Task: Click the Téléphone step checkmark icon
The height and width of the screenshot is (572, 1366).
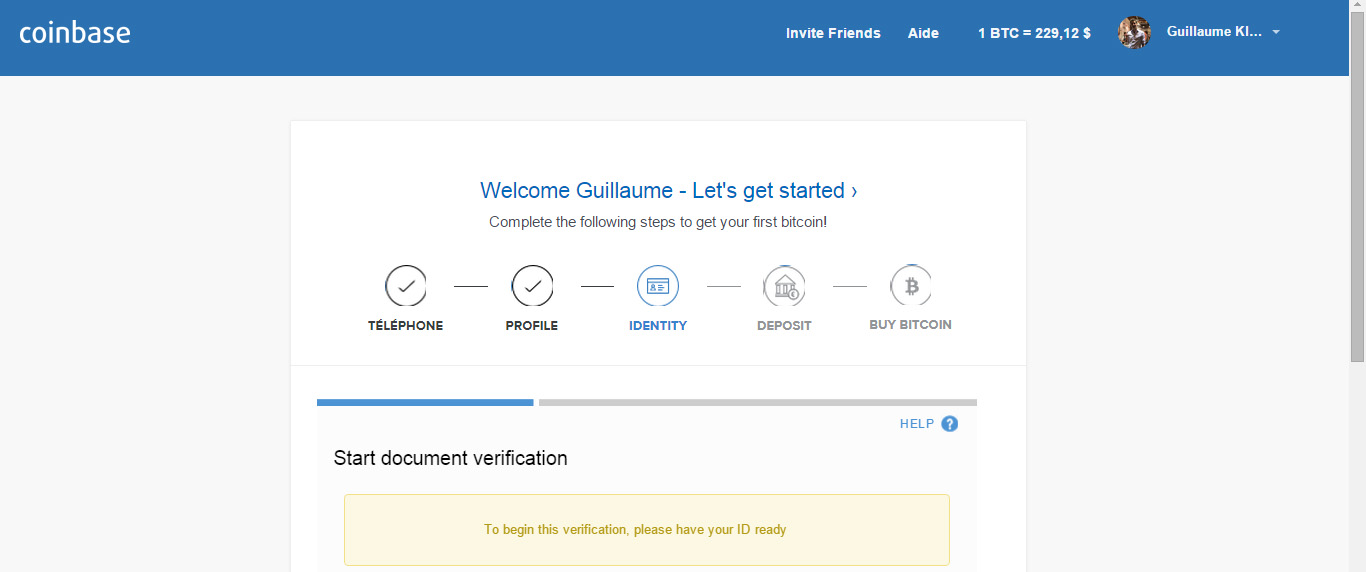Action: point(405,286)
